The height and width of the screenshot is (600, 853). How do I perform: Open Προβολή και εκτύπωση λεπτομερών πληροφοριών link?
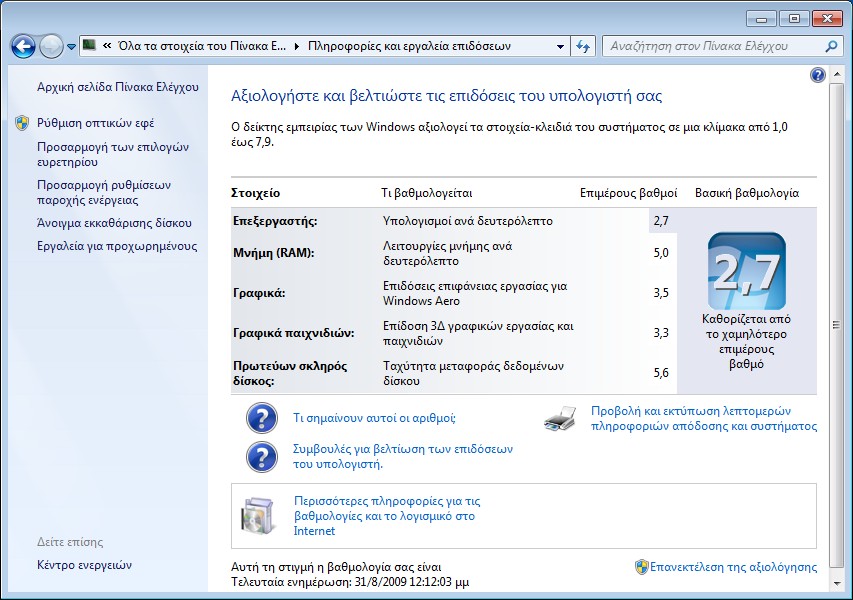point(704,418)
